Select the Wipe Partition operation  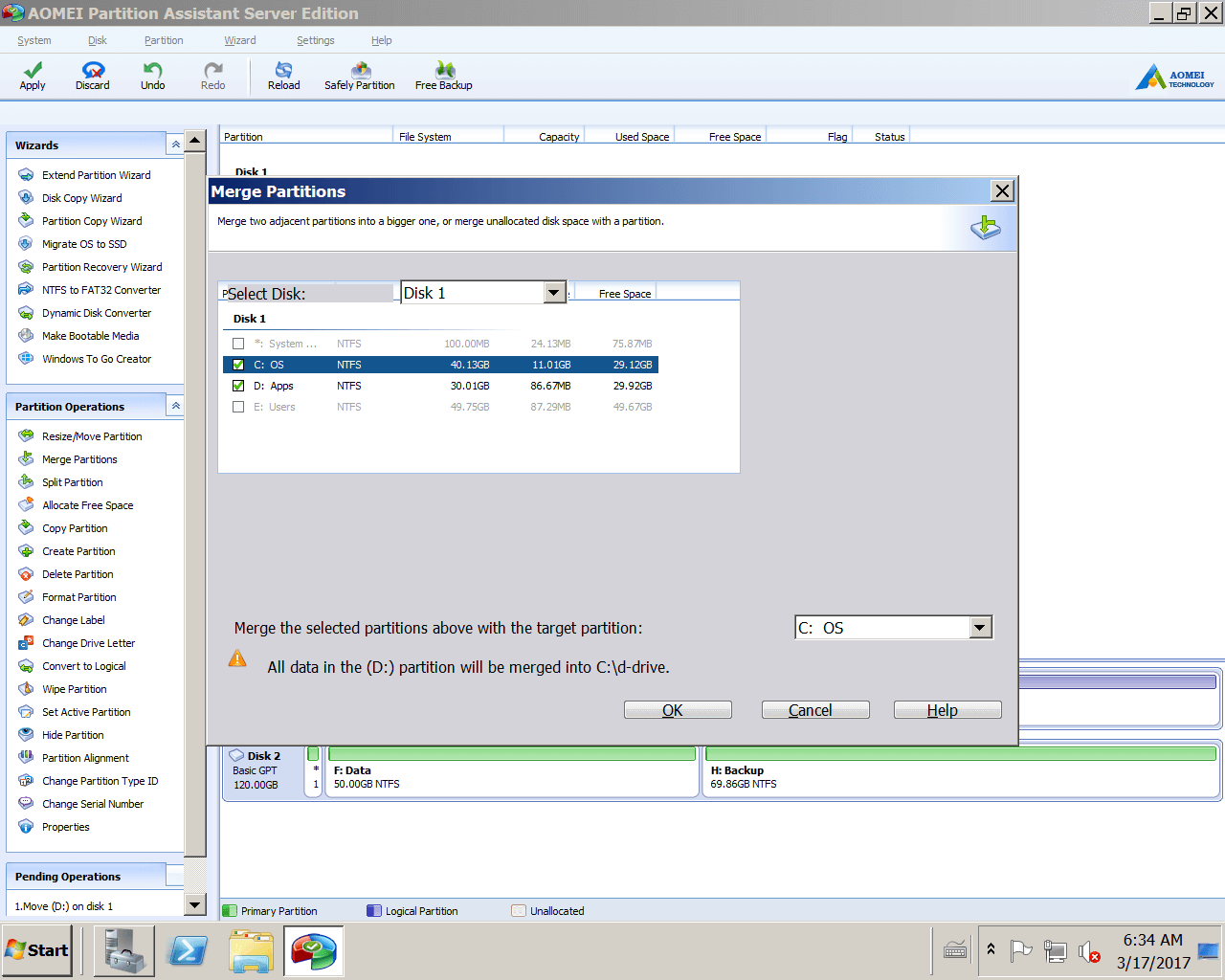pyautogui.click(x=74, y=688)
